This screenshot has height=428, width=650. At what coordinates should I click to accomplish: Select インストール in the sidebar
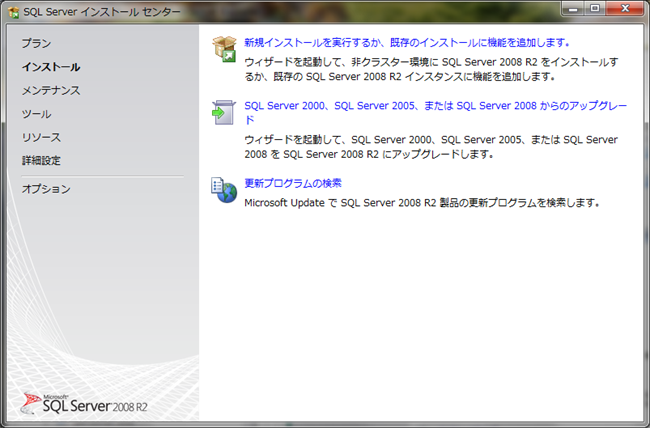51,67
